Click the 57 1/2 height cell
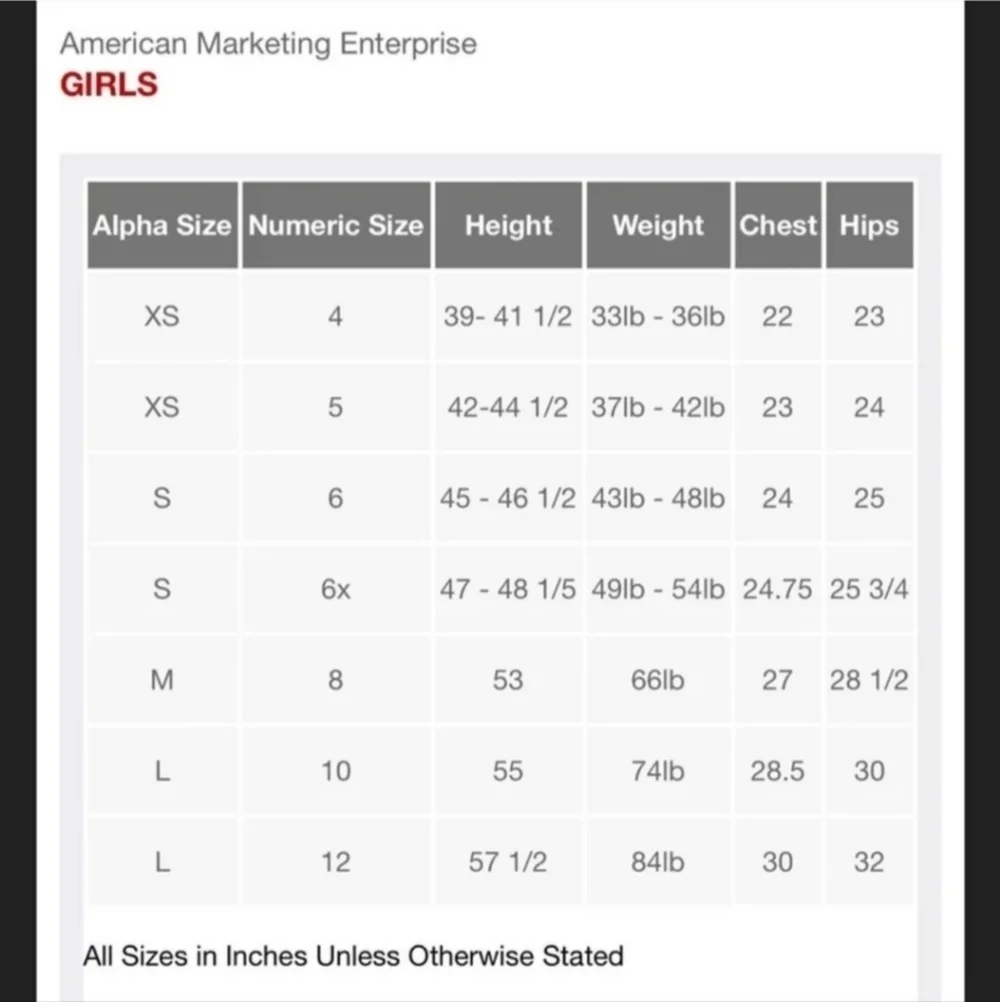This screenshot has width=1000, height=1002. coord(509,862)
